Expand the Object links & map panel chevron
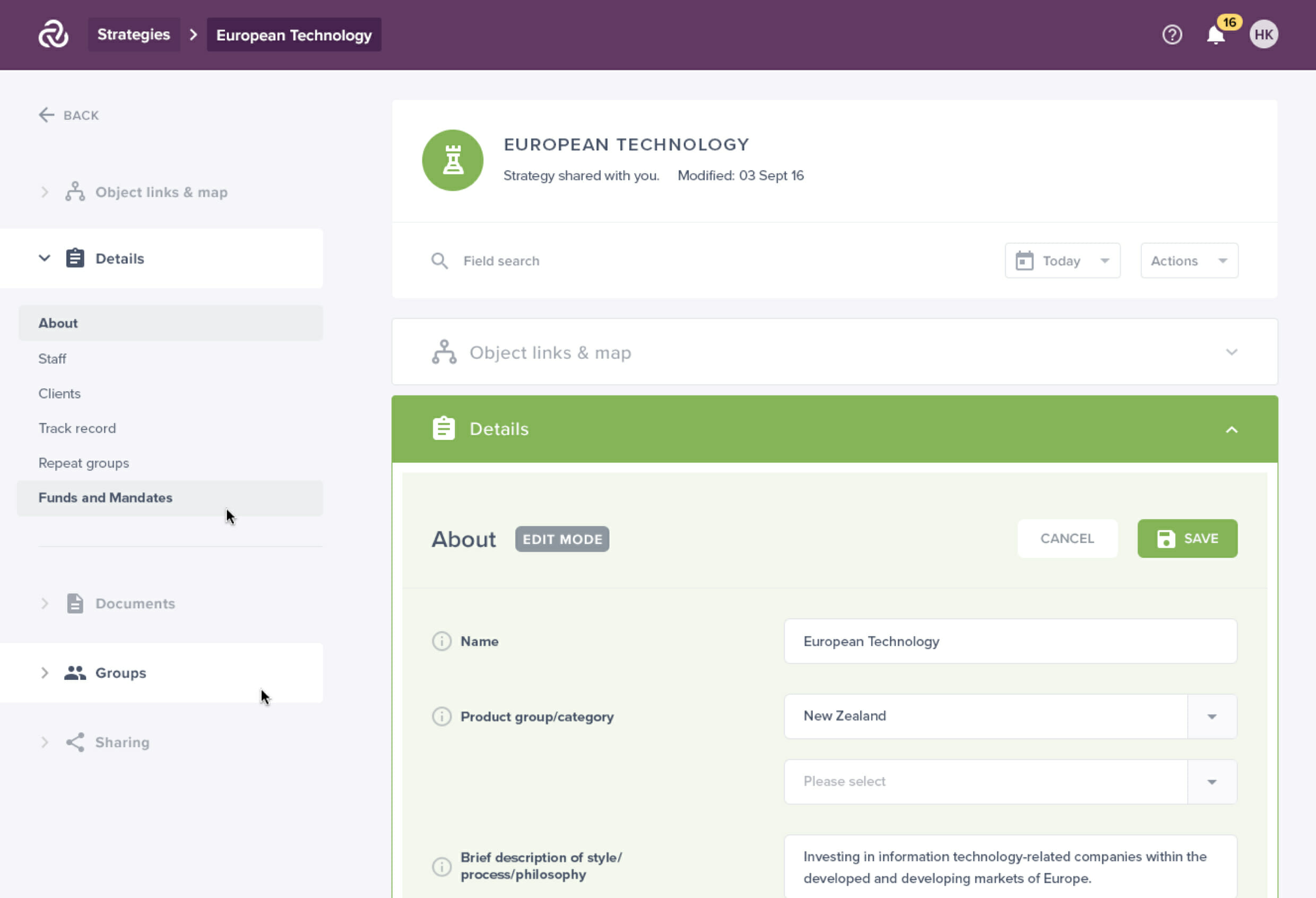This screenshot has height=898, width=1316. tap(1231, 352)
